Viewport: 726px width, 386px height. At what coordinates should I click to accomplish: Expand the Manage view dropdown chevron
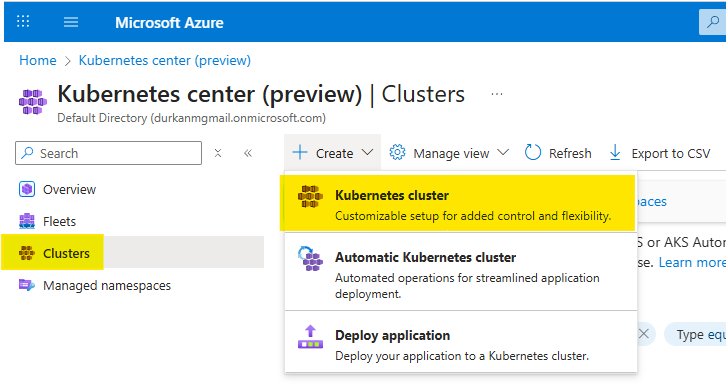tap(503, 152)
